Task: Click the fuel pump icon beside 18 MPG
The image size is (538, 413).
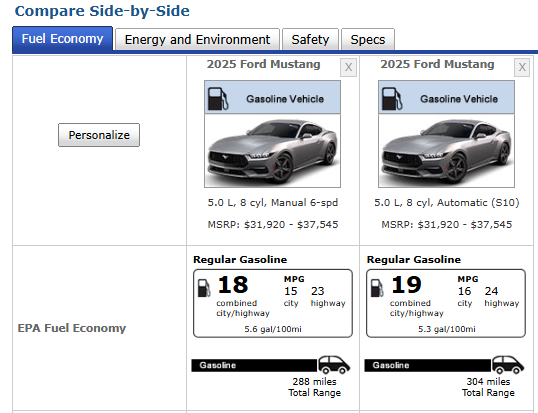Action: click(204, 288)
